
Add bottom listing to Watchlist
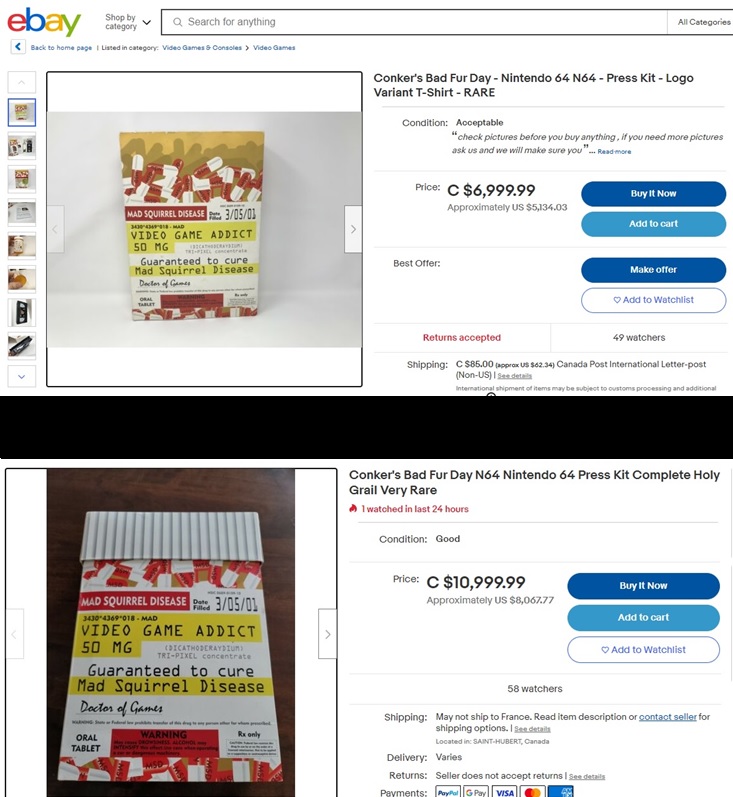point(643,650)
